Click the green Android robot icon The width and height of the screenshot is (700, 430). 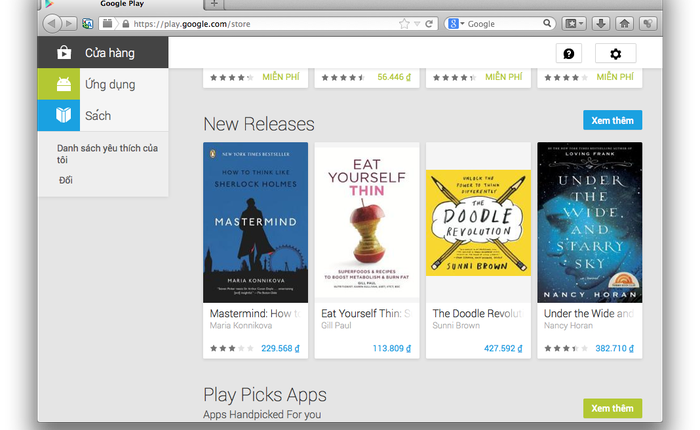tap(63, 84)
